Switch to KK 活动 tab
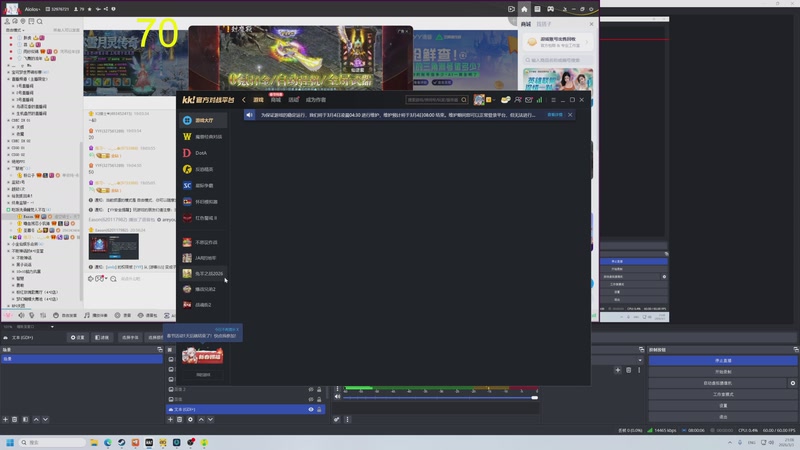 (293, 100)
